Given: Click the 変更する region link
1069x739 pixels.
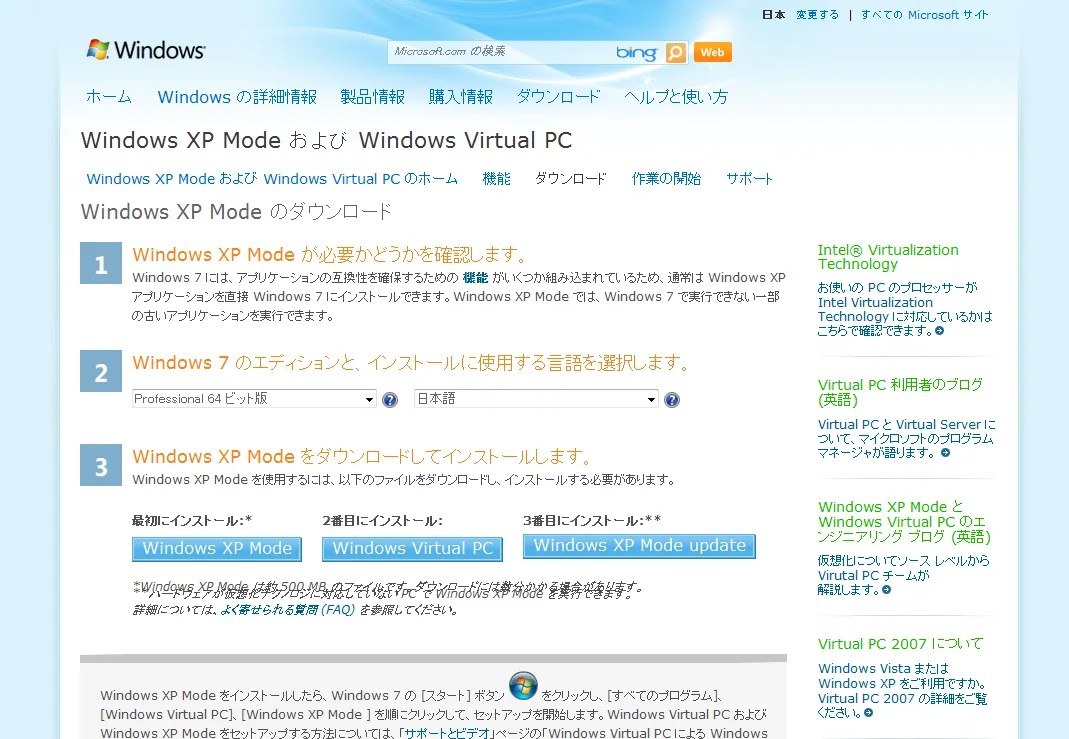Looking at the screenshot, I should [x=817, y=14].
